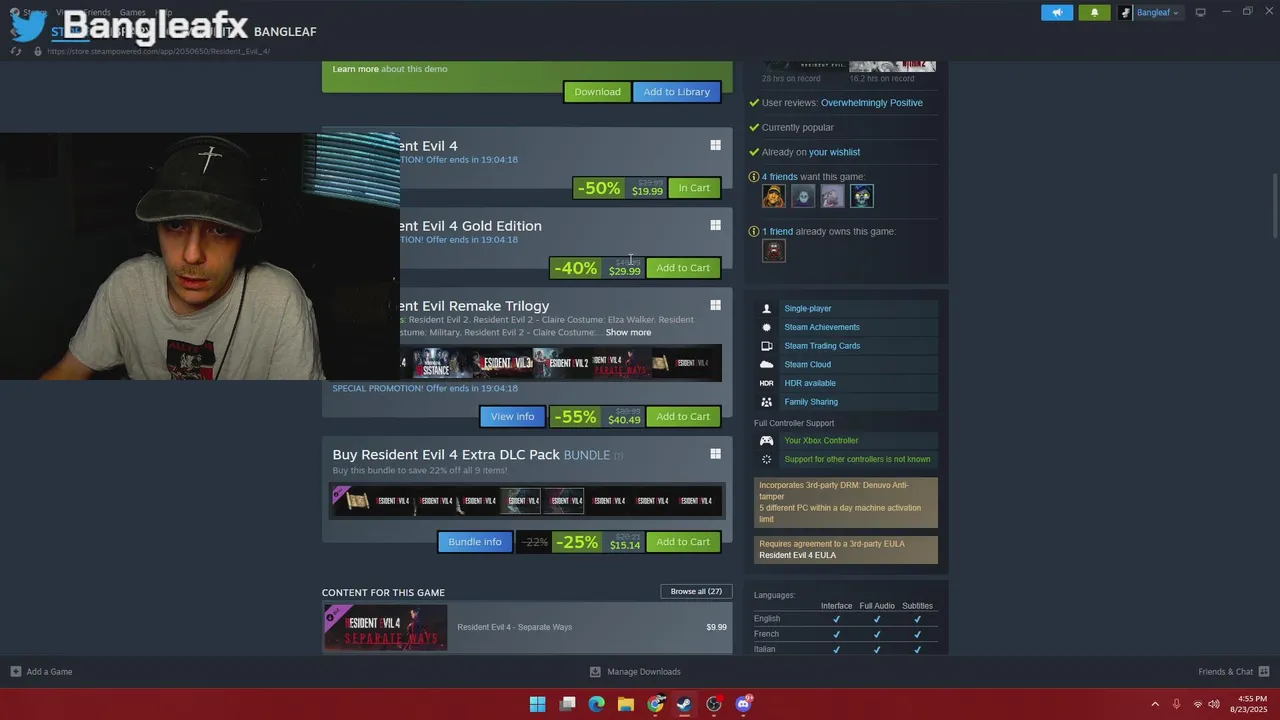Viewport: 1280px width, 720px height.
Task: Click the HDR available badge icon
Action: pos(766,383)
